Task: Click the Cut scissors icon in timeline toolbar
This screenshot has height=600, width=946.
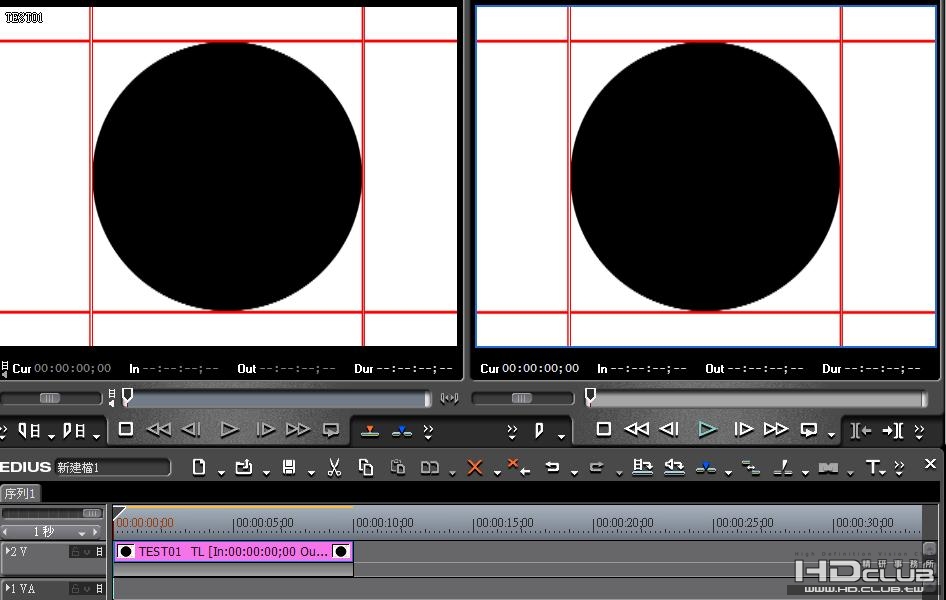Action: pyautogui.click(x=334, y=467)
